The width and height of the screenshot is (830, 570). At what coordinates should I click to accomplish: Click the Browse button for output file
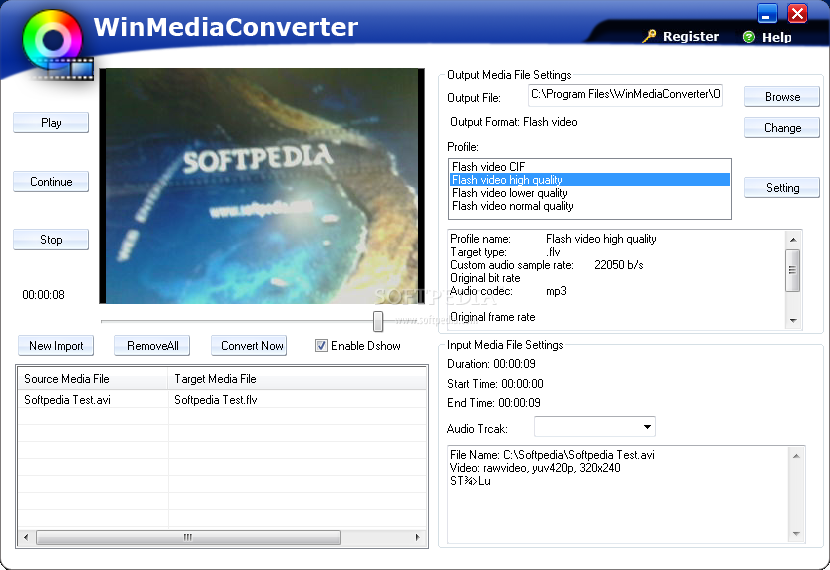coord(782,97)
